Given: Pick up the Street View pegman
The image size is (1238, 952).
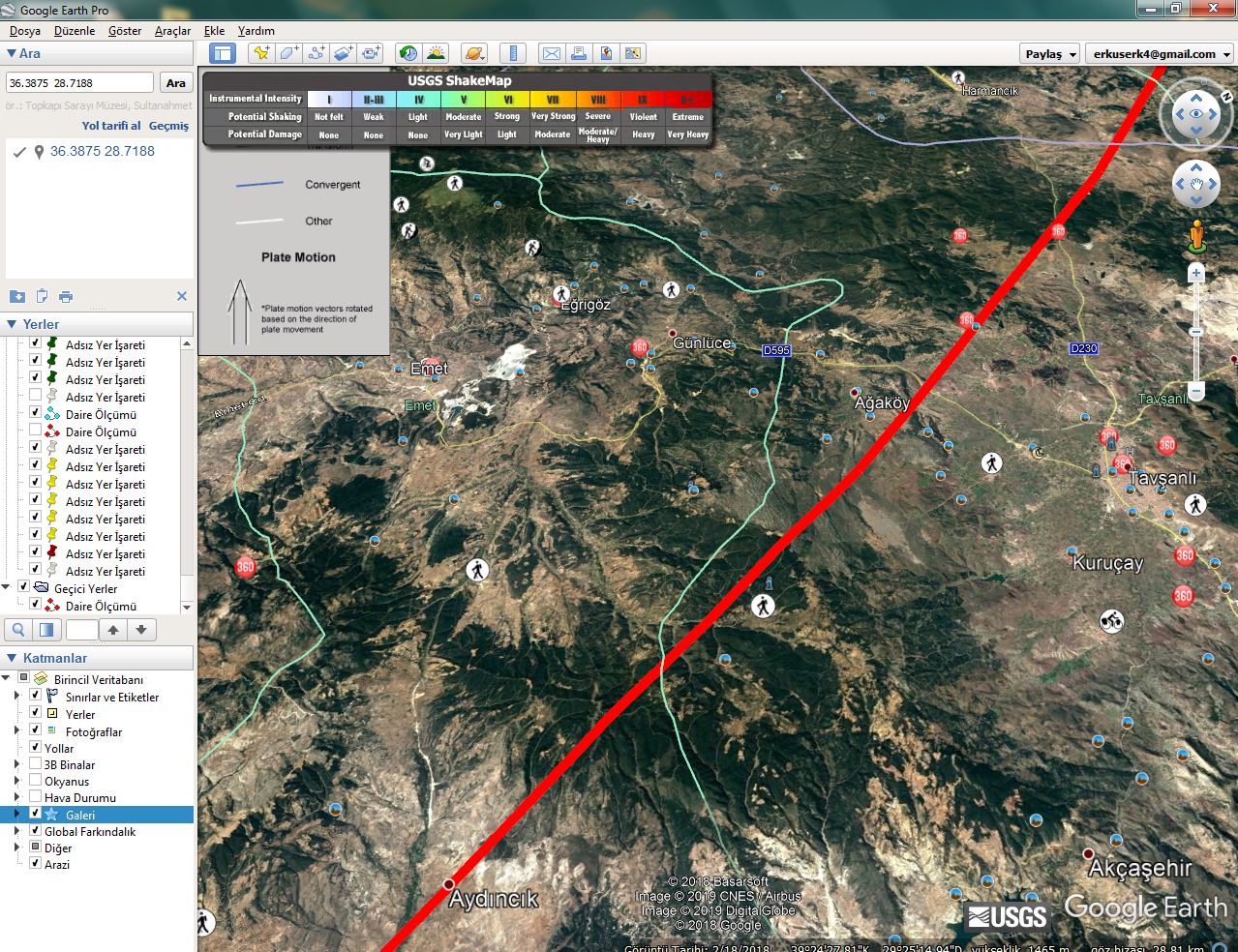Looking at the screenshot, I should (1196, 236).
